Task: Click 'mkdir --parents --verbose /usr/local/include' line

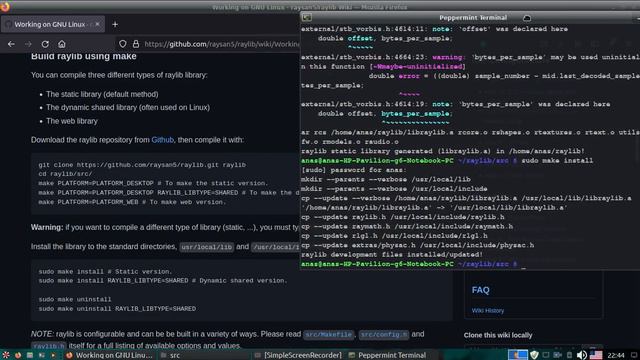Action: [x=394, y=189]
